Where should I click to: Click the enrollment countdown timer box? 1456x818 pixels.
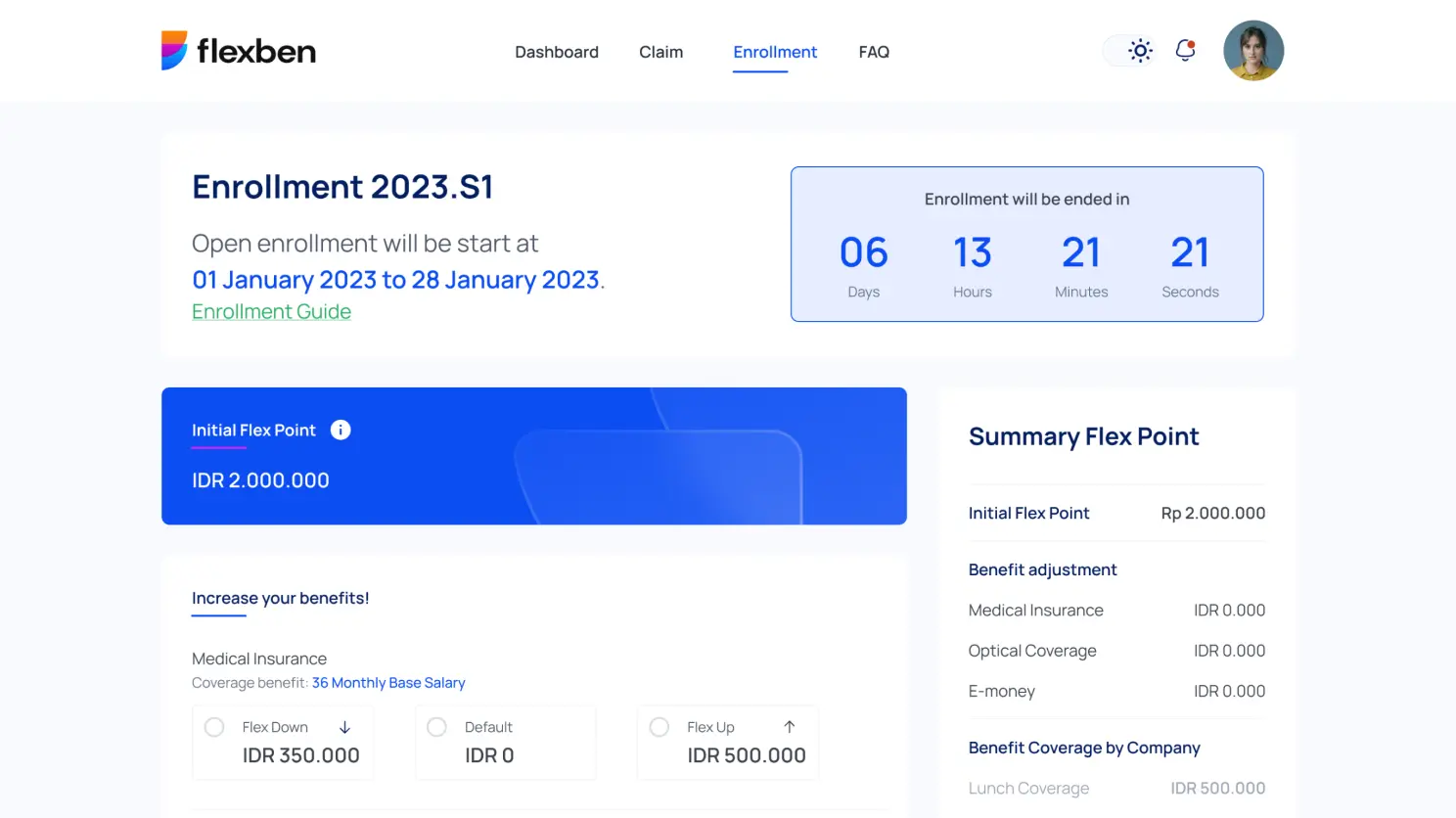1026,244
